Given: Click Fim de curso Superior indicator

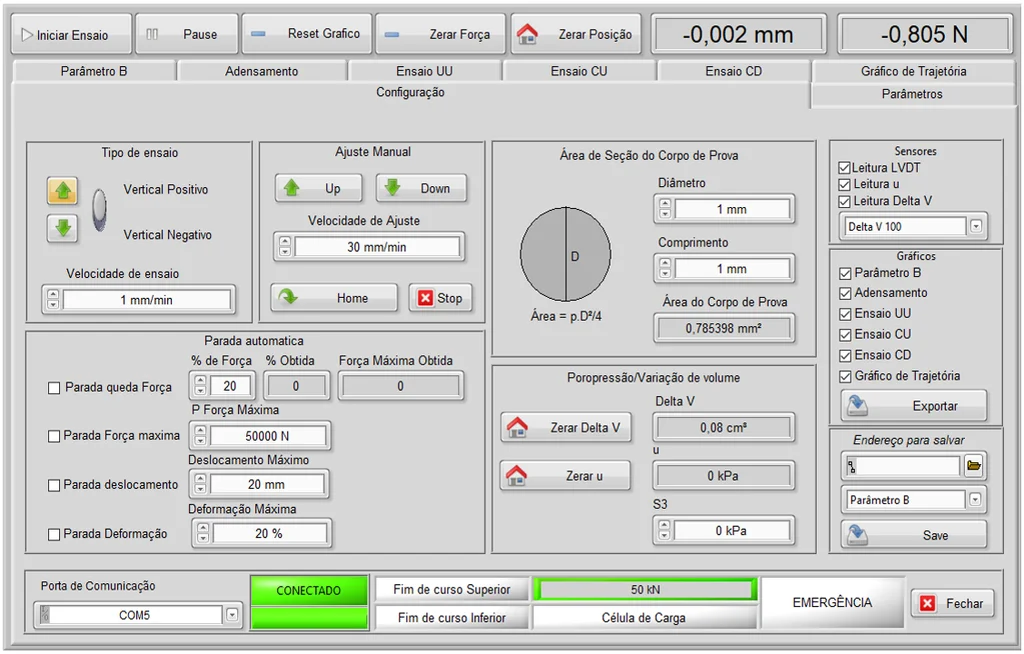Looking at the screenshot, I should pos(452,589).
